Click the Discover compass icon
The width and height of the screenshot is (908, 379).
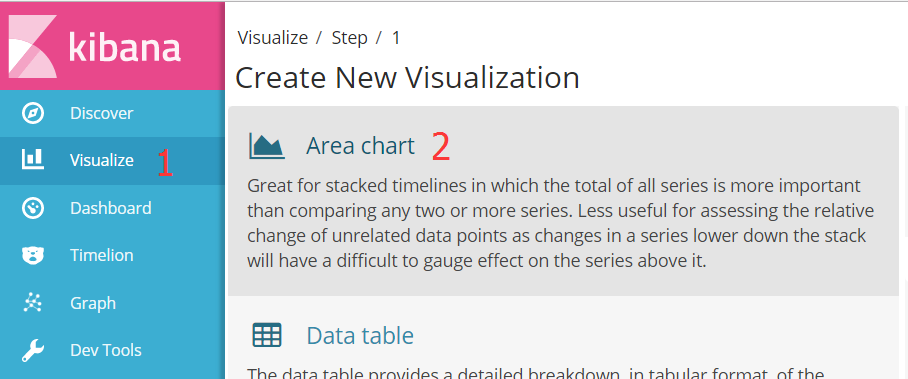(x=32, y=113)
